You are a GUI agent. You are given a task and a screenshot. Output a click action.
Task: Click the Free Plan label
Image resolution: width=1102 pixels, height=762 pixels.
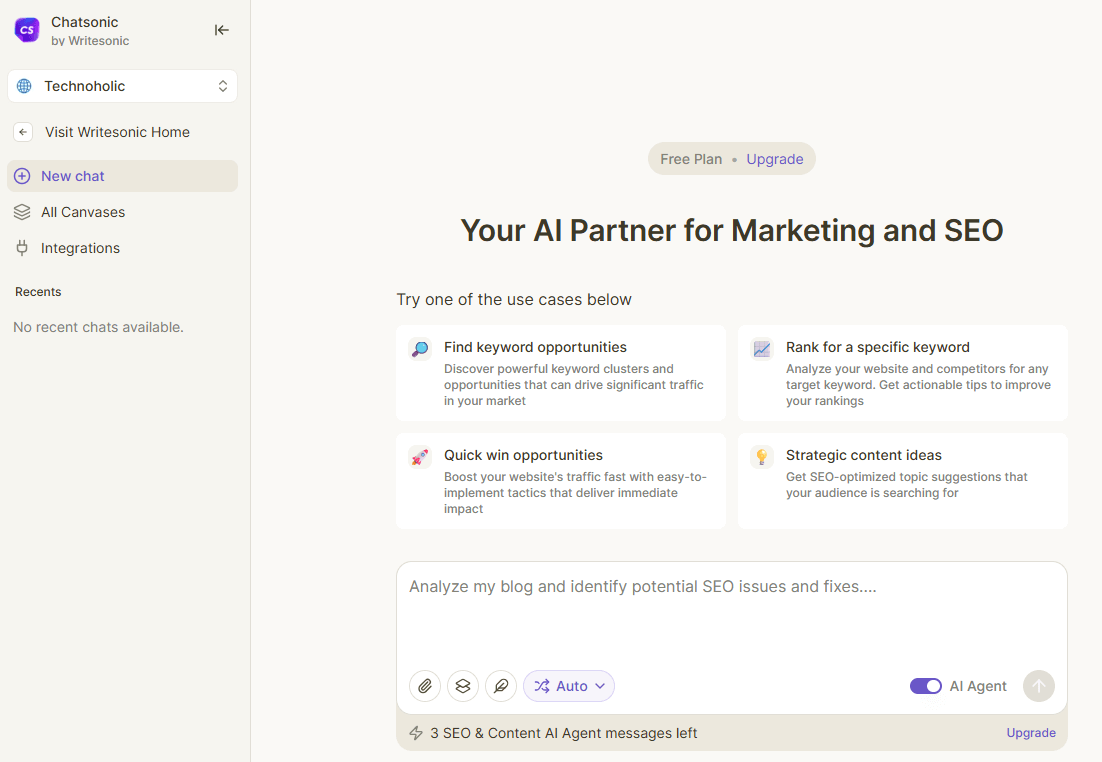click(691, 159)
